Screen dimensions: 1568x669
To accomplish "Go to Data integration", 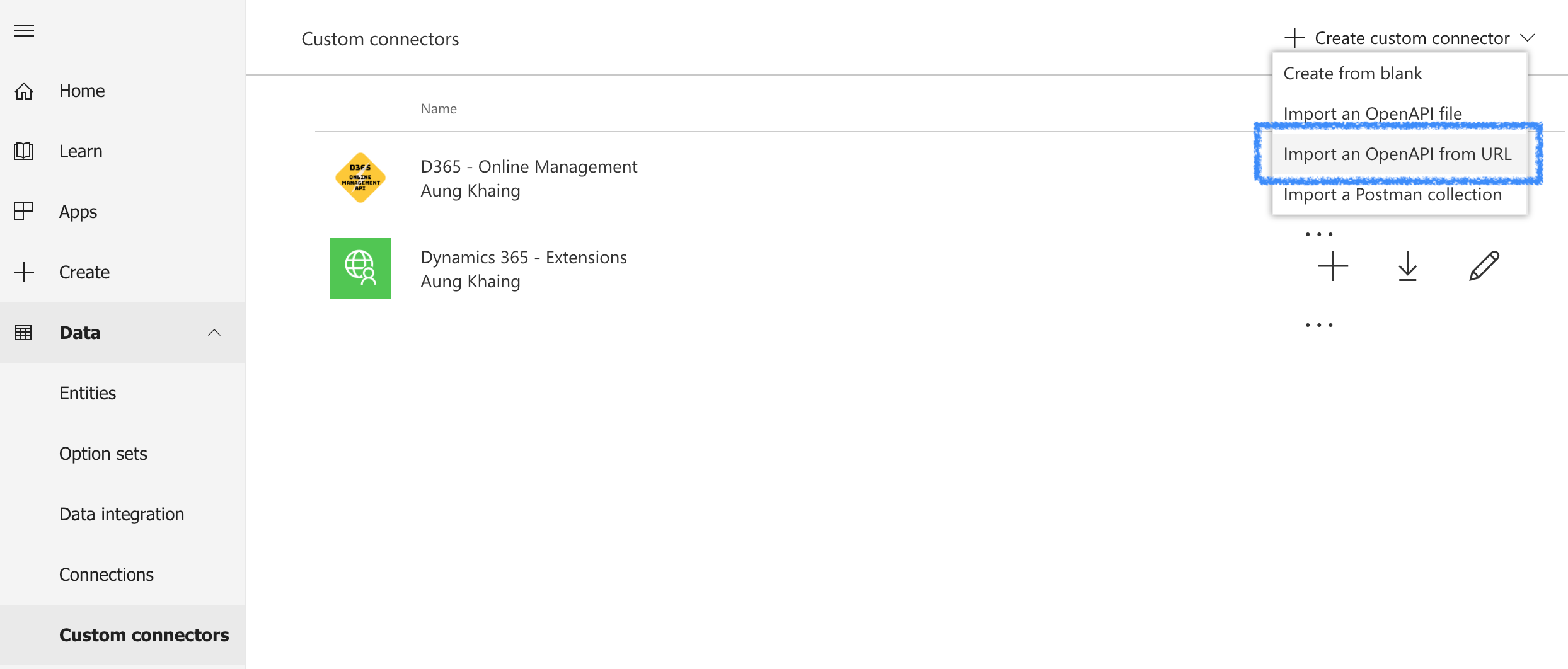I will tap(122, 514).
